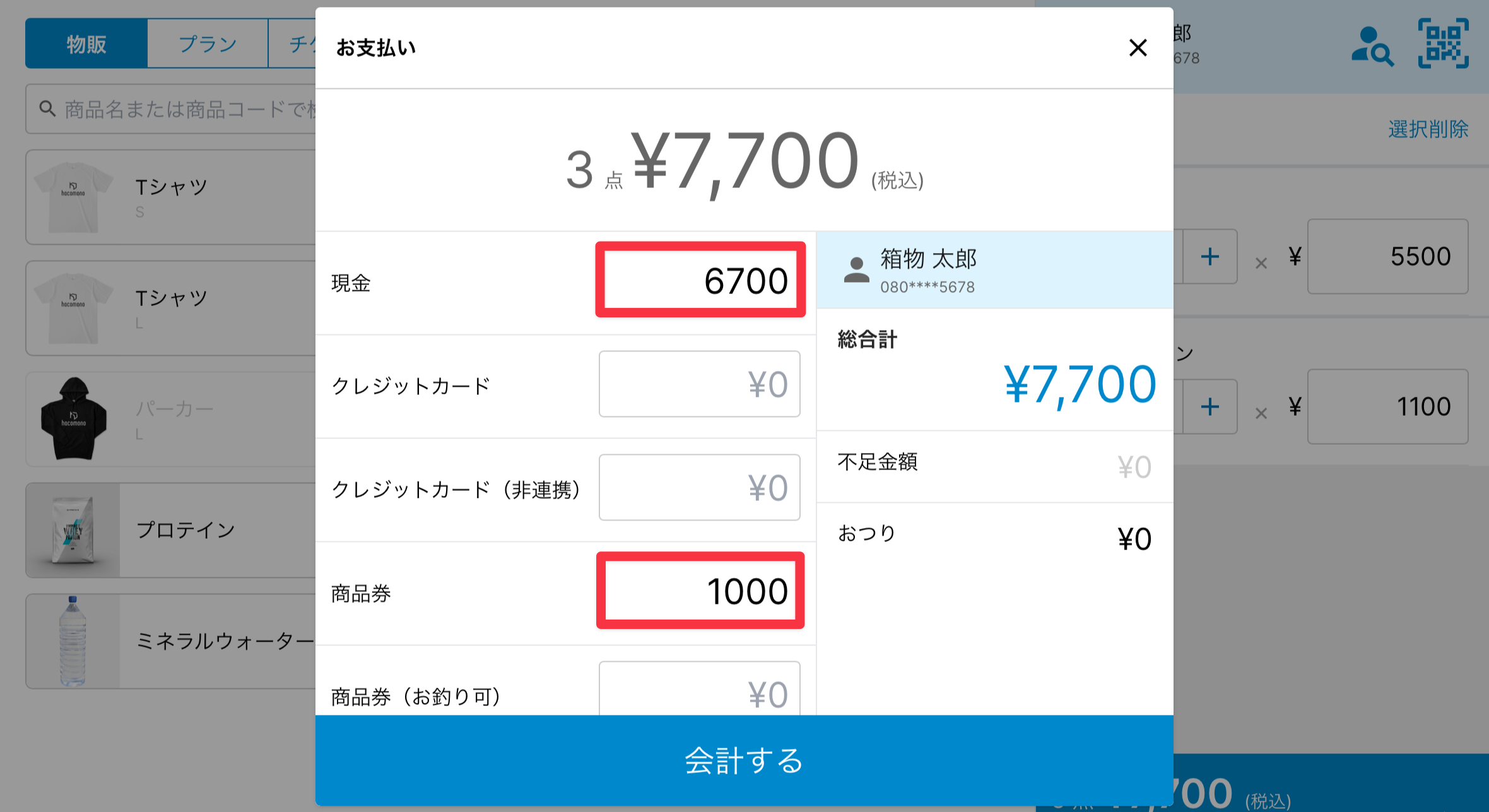
Task: Edit the 現金 amount field
Action: tap(700, 279)
